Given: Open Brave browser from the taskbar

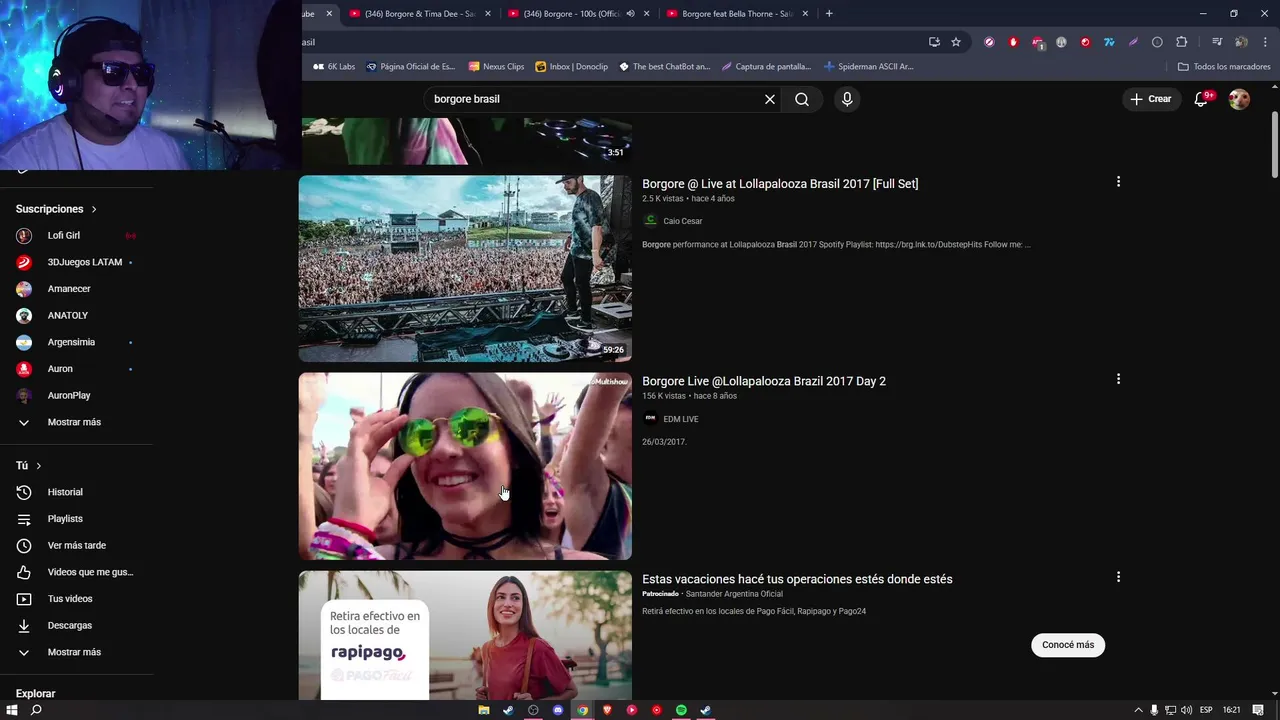Looking at the screenshot, I should click(607, 710).
